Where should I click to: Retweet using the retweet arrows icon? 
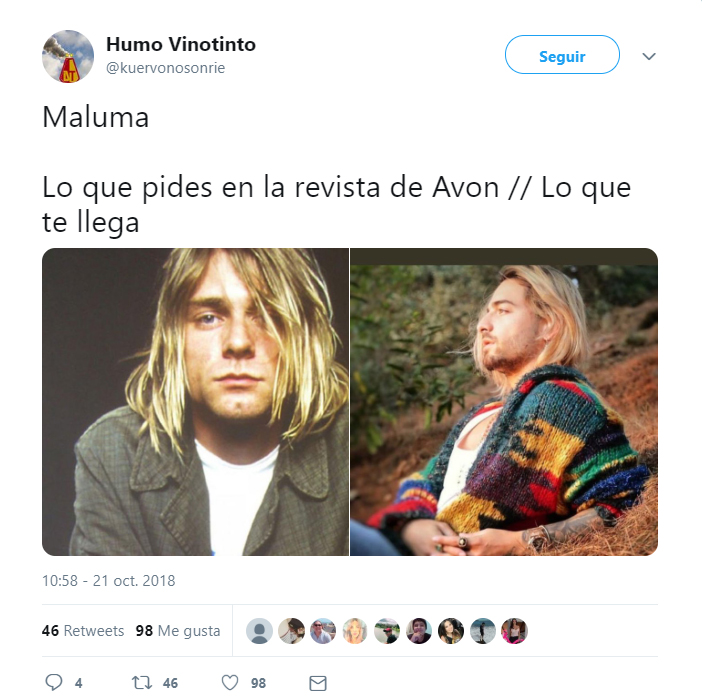142,682
